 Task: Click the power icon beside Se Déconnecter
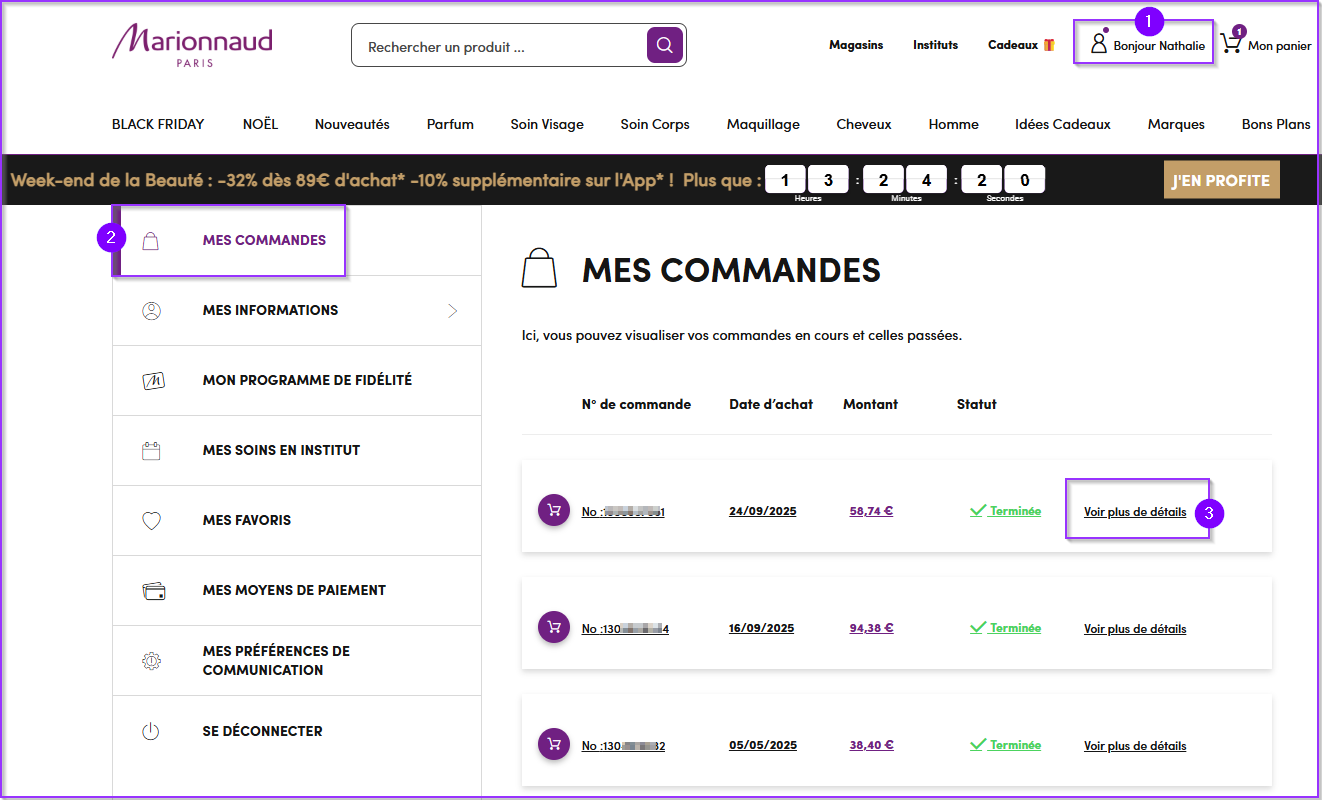[x=151, y=731]
